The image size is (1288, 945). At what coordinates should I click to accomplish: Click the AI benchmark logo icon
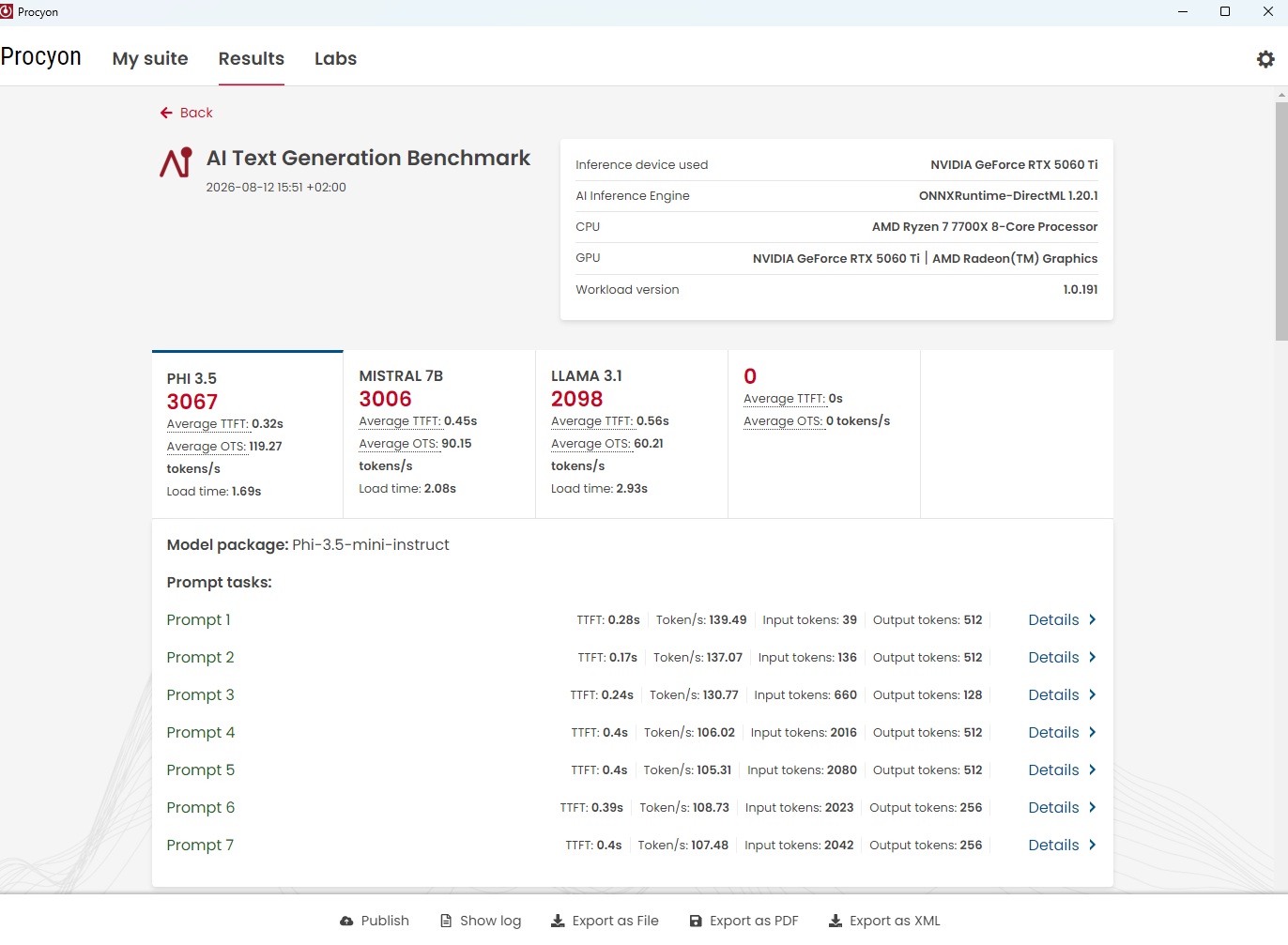click(x=176, y=162)
